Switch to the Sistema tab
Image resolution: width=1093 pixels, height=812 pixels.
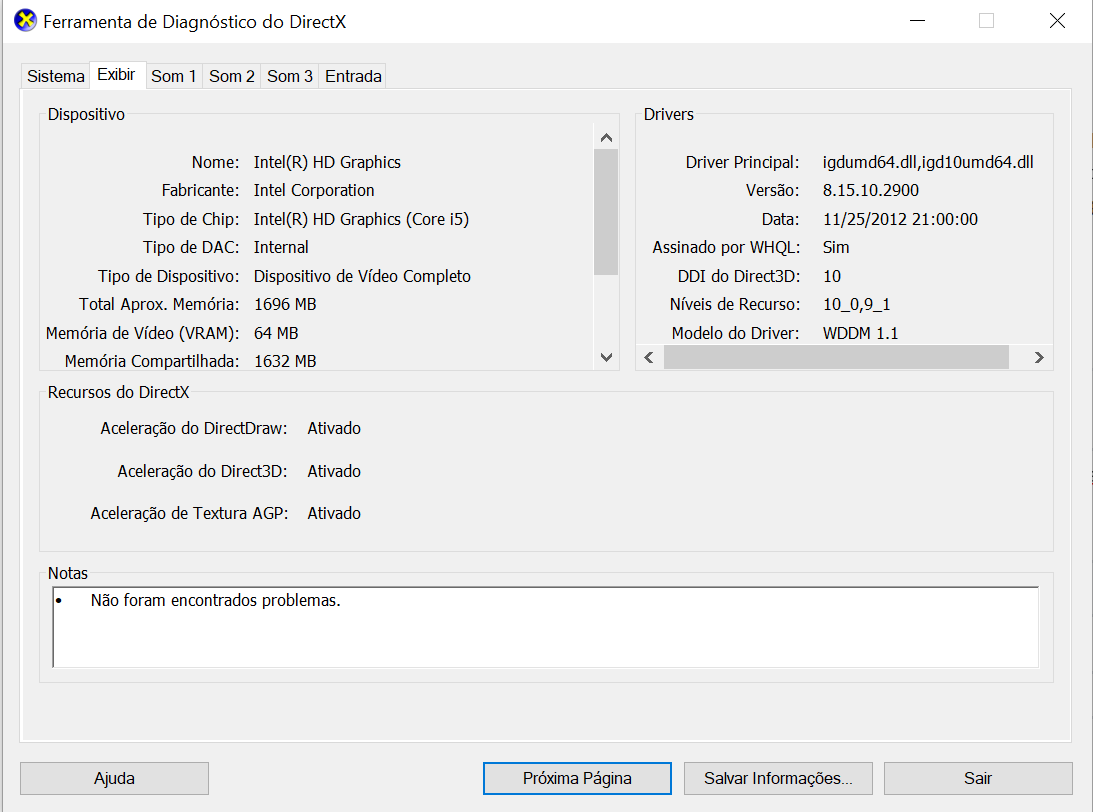tap(56, 76)
